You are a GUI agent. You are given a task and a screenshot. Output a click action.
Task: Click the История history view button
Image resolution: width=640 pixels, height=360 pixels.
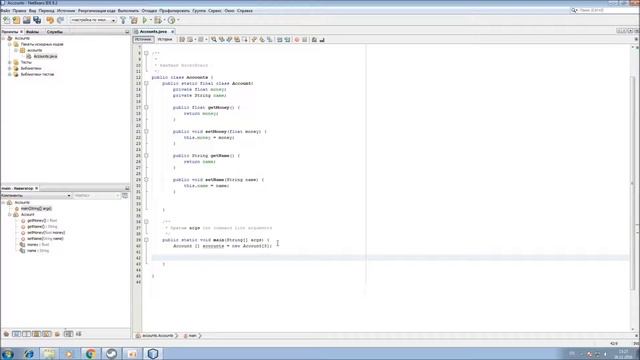(165, 40)
